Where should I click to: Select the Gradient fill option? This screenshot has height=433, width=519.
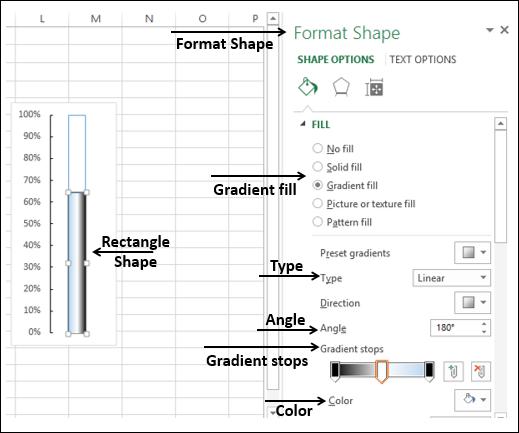coord(345,185)
